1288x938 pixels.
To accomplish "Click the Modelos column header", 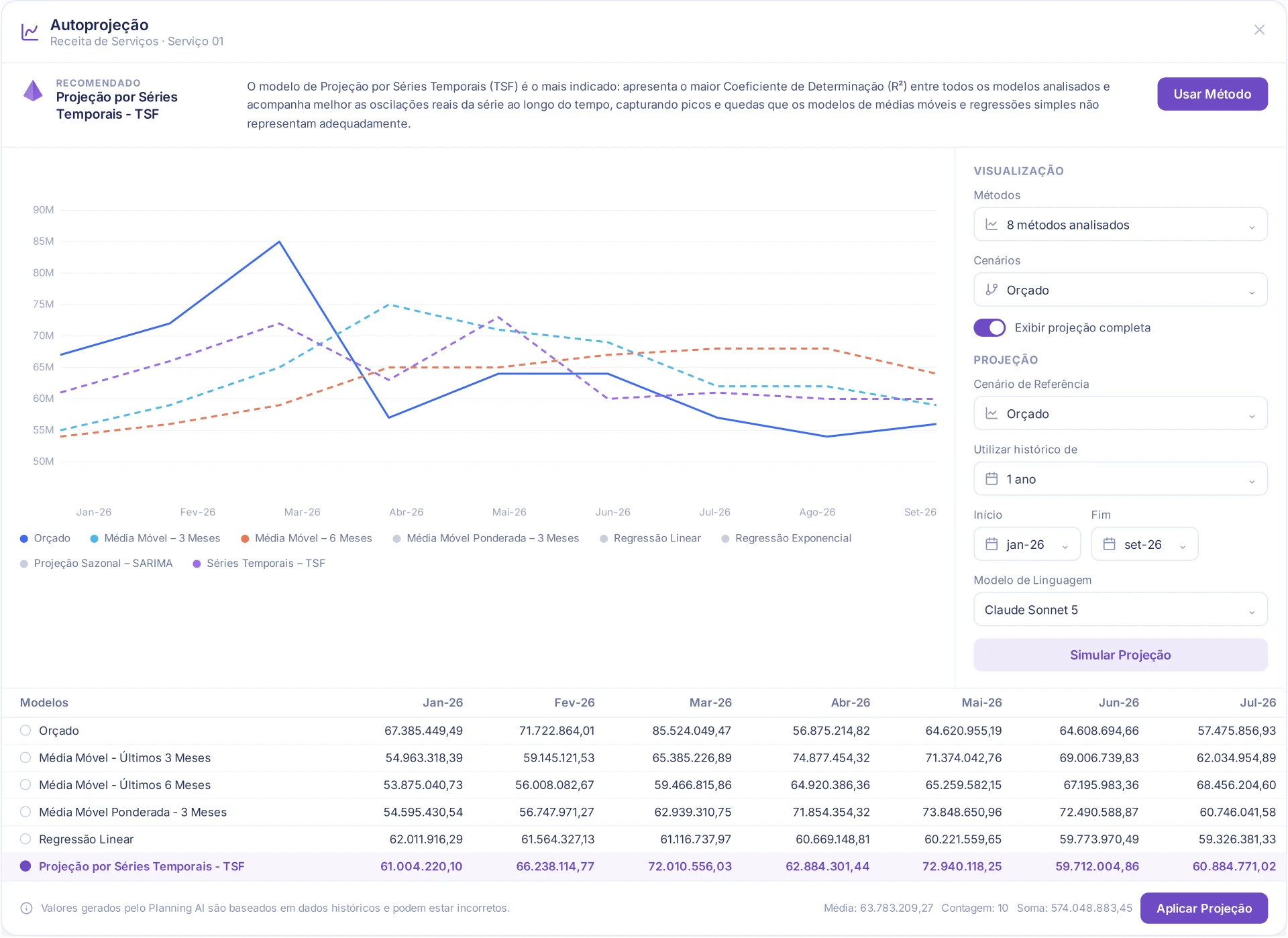I will [44, 702].
